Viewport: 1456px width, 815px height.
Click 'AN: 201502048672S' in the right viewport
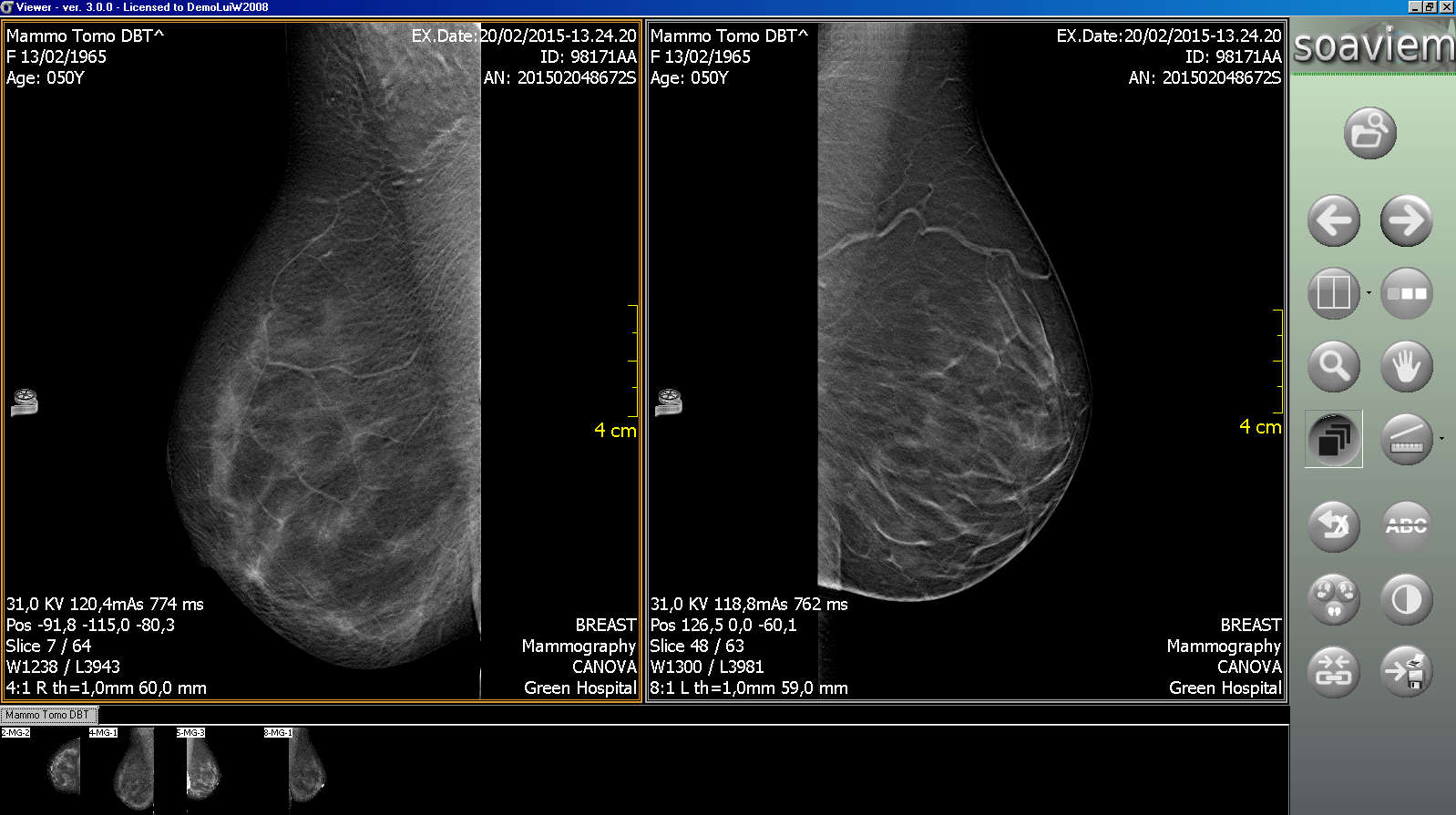(1205, 77)
